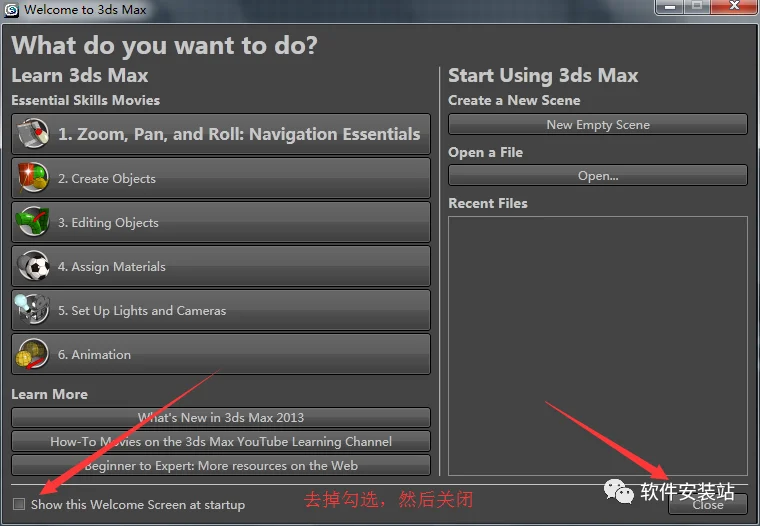This screenshot has width=760, height=526.
Task: Click the Zoom, Pan, and Roll movie icon
Action: pyautogui.click(x=32, y=133)
